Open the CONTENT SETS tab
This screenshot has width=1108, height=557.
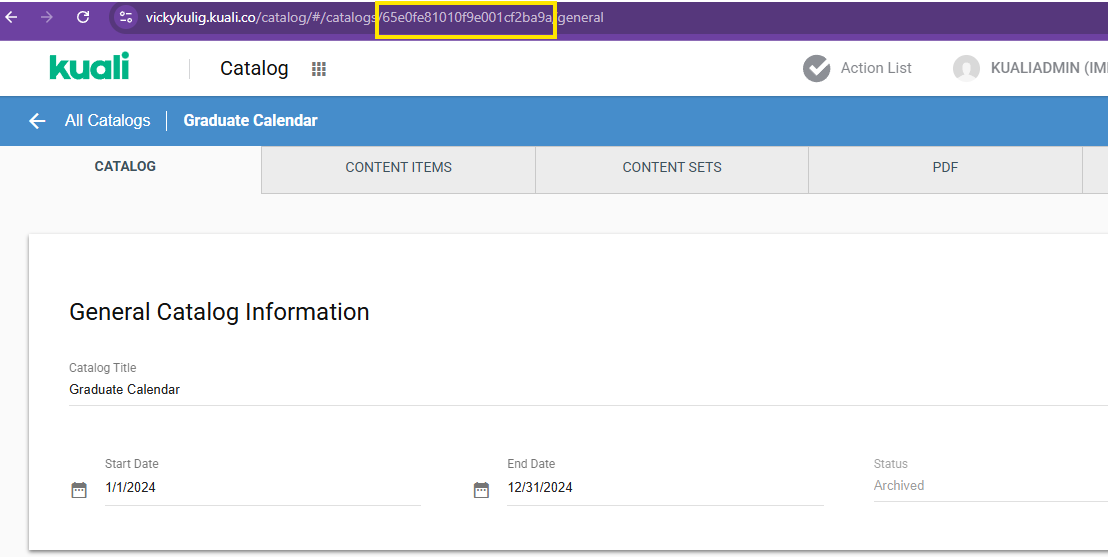coord(672,169)
